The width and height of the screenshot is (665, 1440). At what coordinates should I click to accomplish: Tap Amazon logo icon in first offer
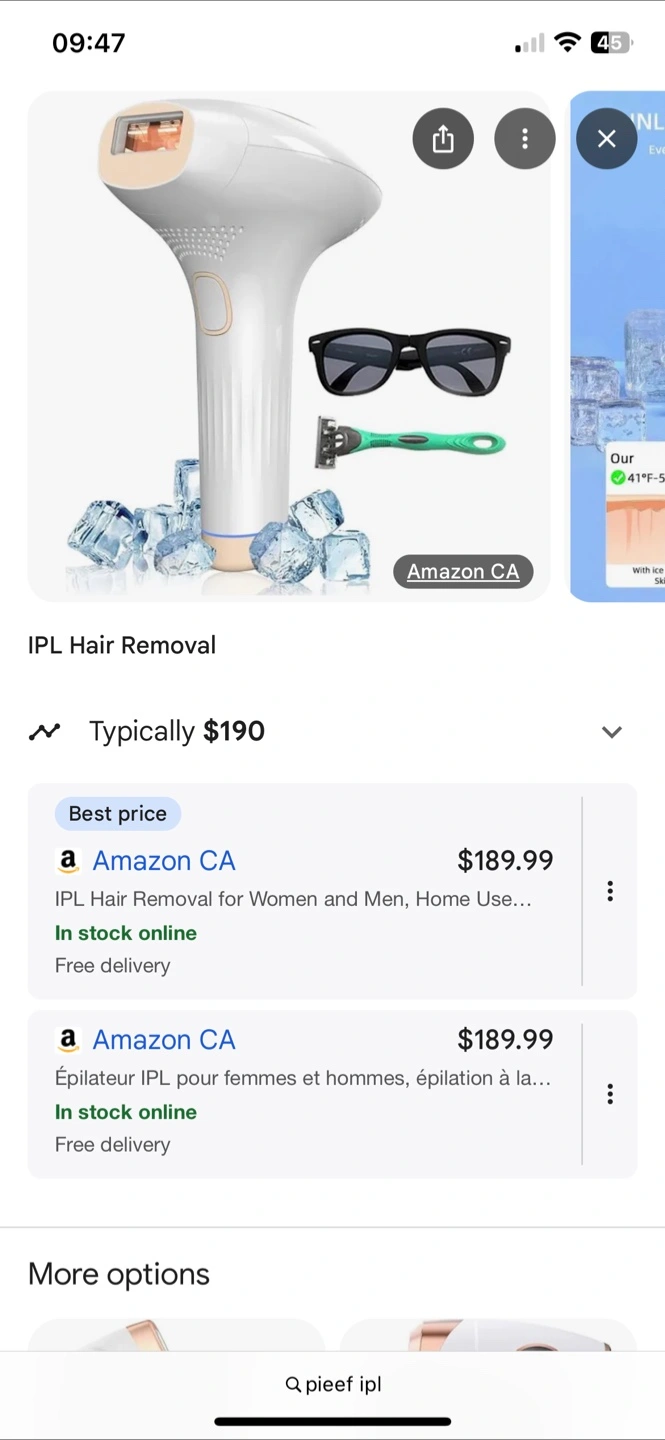coord(68,861)
